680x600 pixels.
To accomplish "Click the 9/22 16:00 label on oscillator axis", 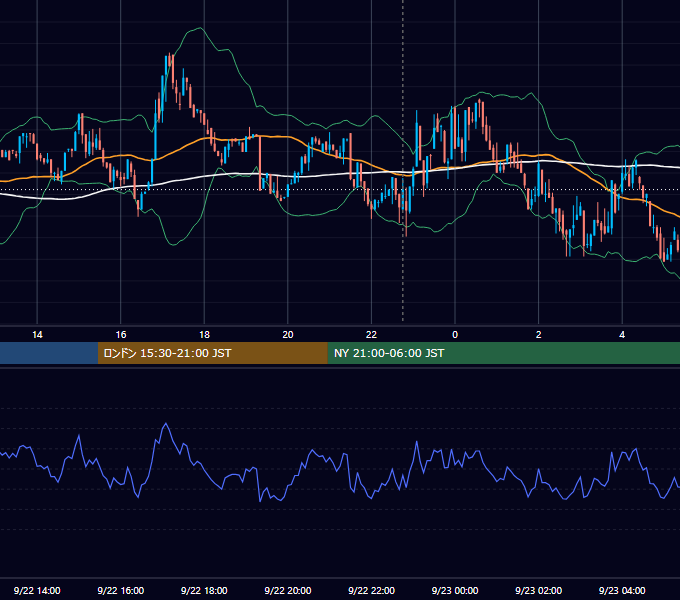I will click(121, 590).
